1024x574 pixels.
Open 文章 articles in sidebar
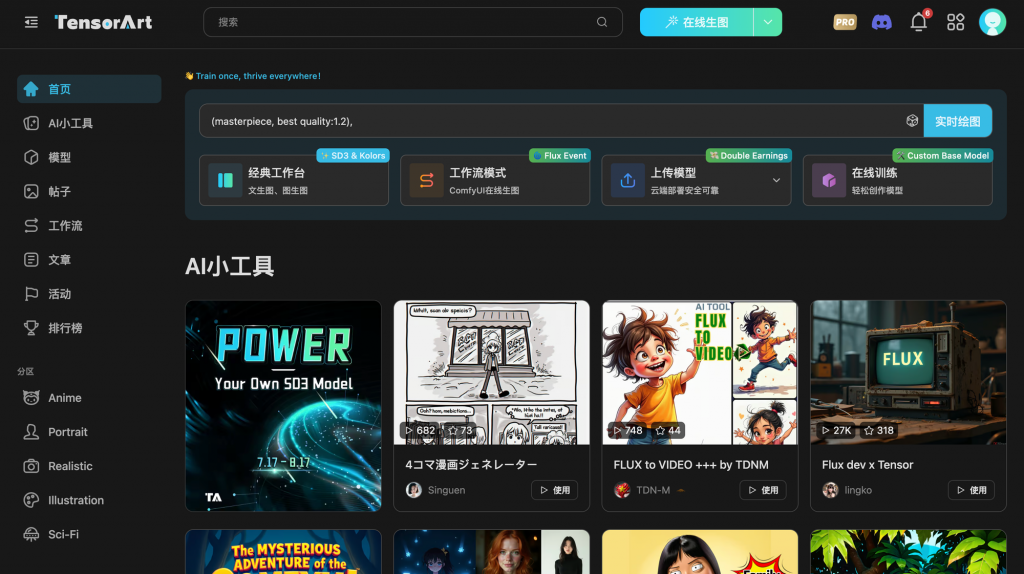[x=89, y=259]
